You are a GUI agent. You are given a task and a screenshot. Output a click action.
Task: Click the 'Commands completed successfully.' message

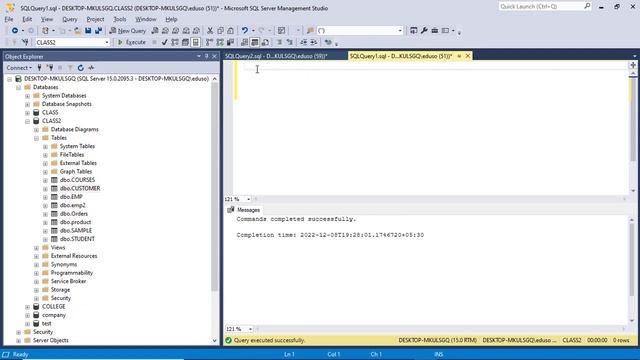(x=296, y=219)
